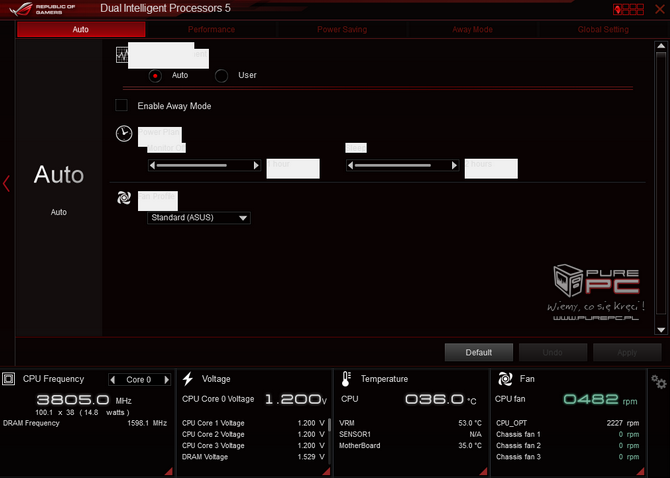
Task: Click the SENSOR1 N/A row
Action: 410,434
